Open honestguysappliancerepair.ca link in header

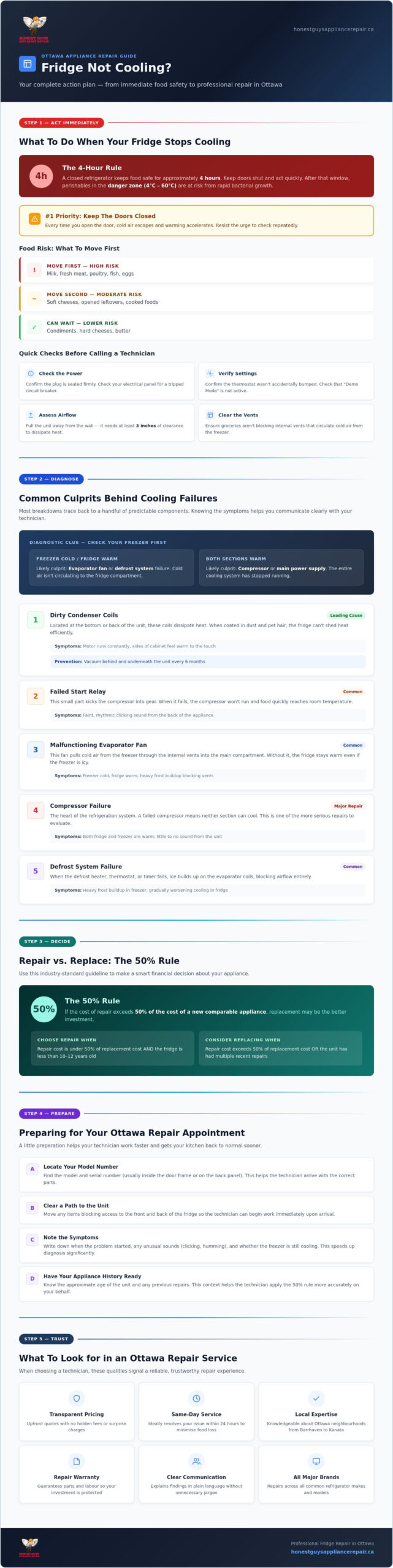[334, 29]
